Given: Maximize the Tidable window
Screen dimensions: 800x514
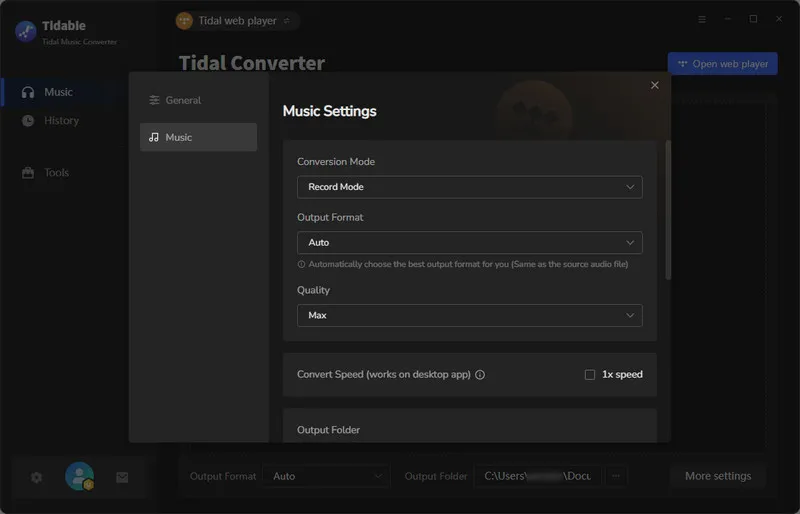Looking at the screenshot, I should 753,19.
